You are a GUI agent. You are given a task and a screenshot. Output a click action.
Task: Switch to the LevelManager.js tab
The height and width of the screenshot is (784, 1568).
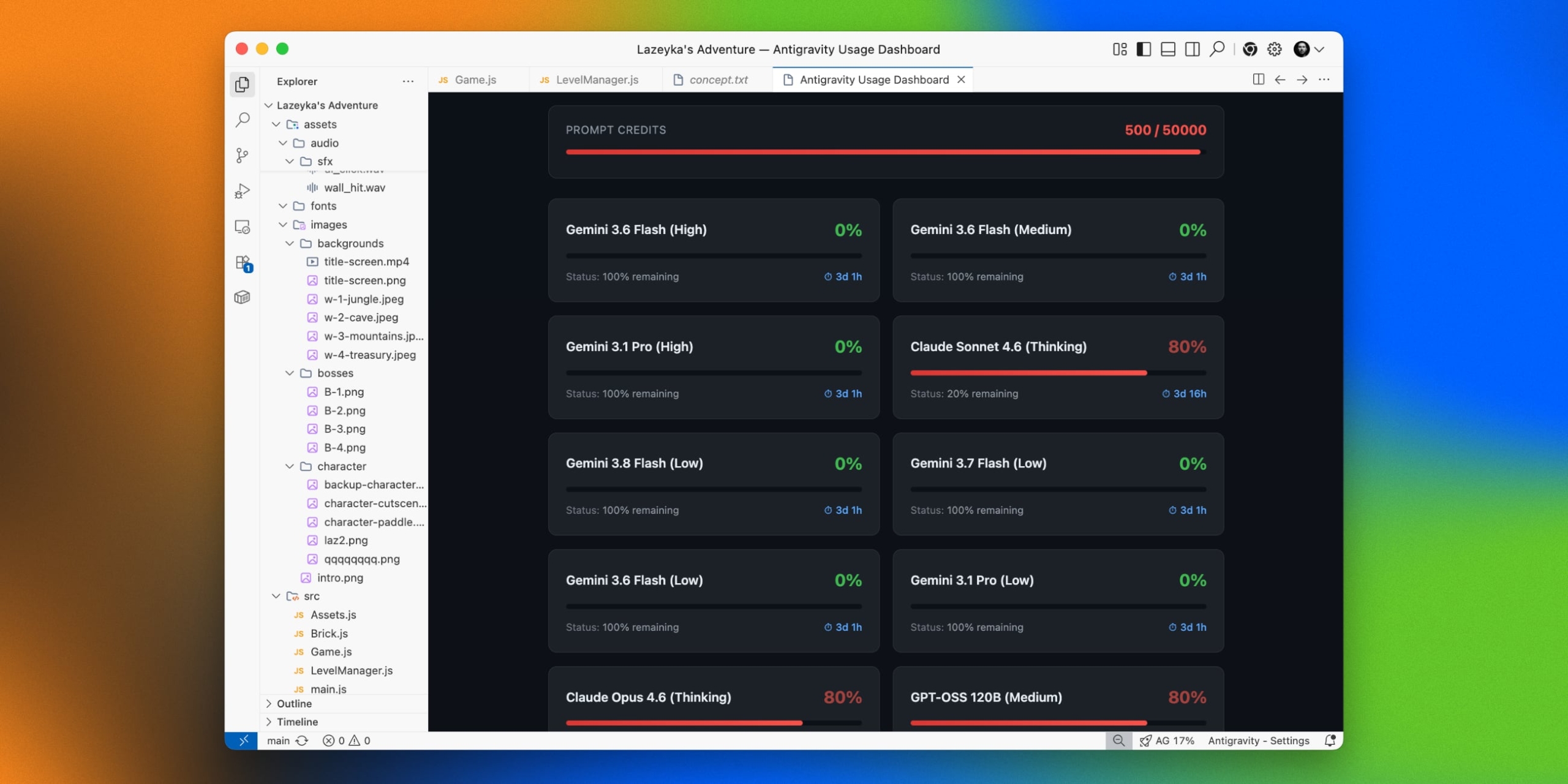point(596,80)
